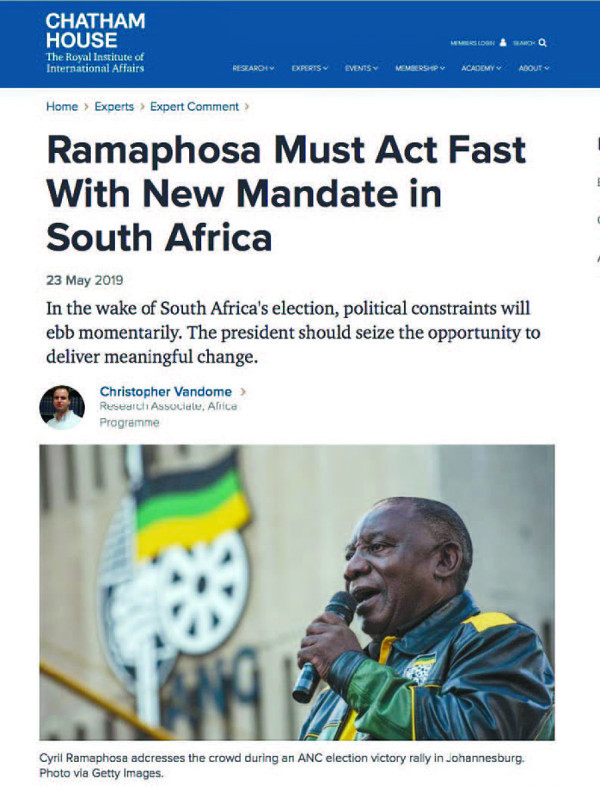Image resolution: width=600 pixels, height=786 pixels.
Task: Open the author's profile photo
Action: pyautogui.click(x=62, y=407)
